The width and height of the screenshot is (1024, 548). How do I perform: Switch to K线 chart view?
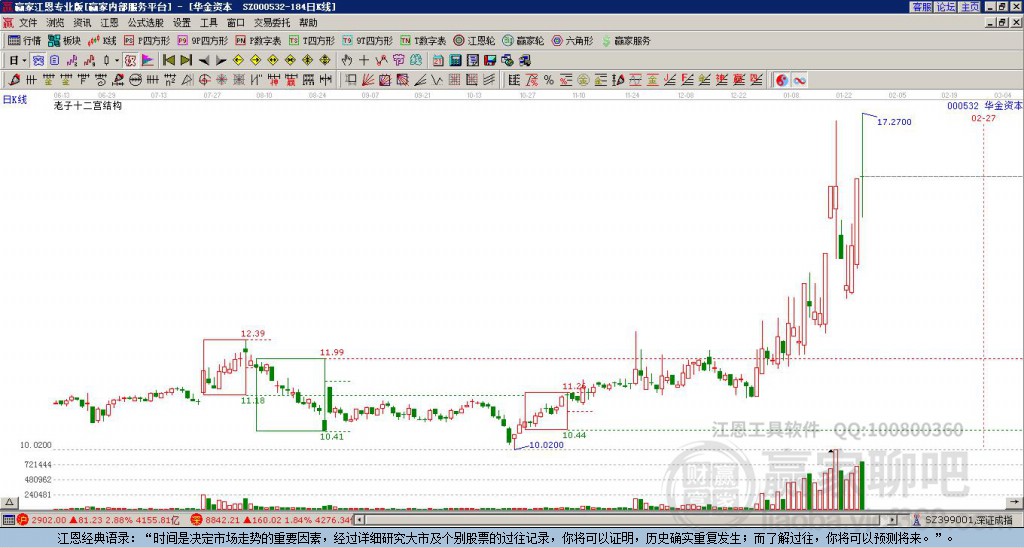coord(103,40)
